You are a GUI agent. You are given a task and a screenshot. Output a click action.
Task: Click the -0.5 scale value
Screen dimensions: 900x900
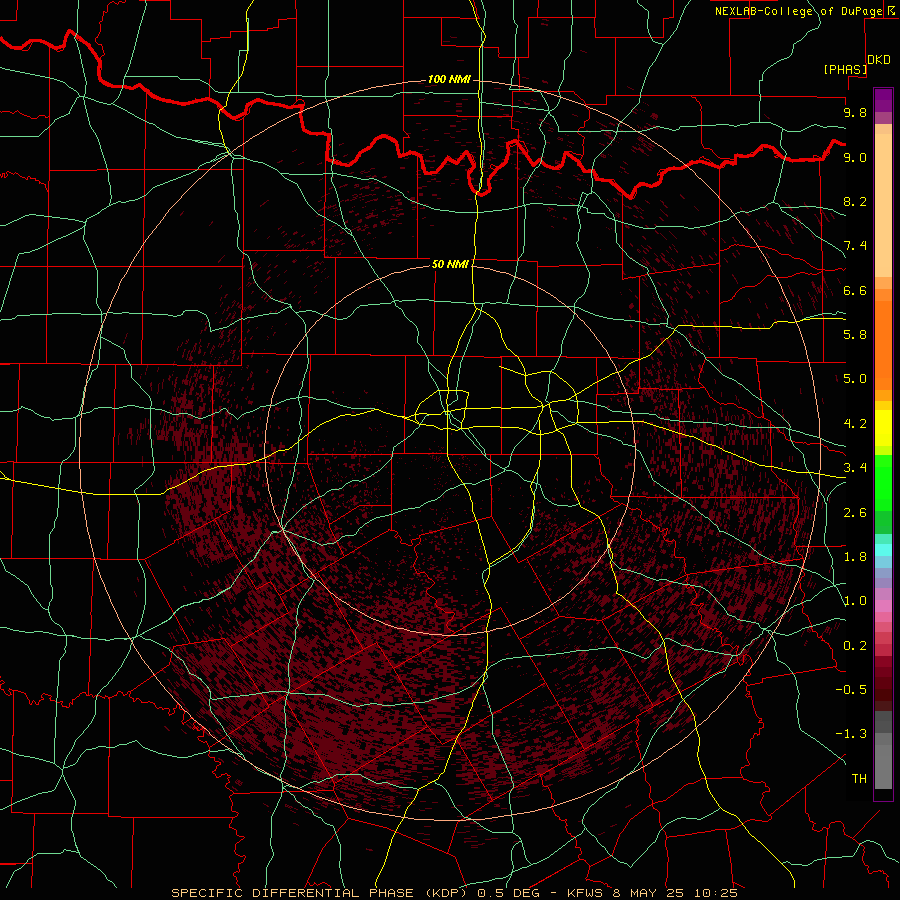pos(851,690)
